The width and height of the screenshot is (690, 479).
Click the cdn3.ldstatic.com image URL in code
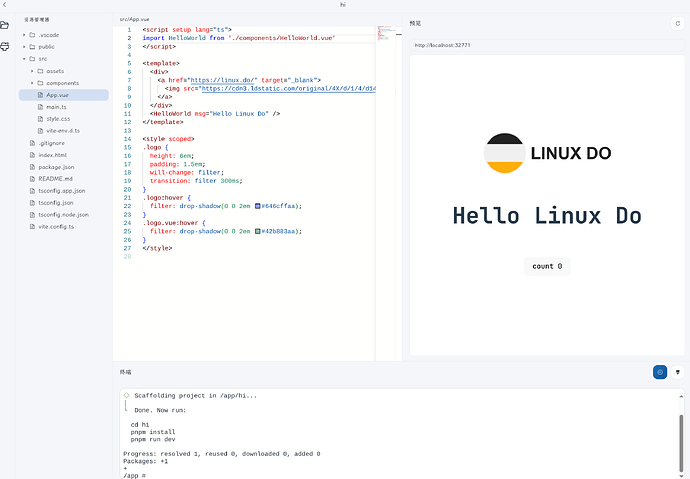tap(289, 88)
